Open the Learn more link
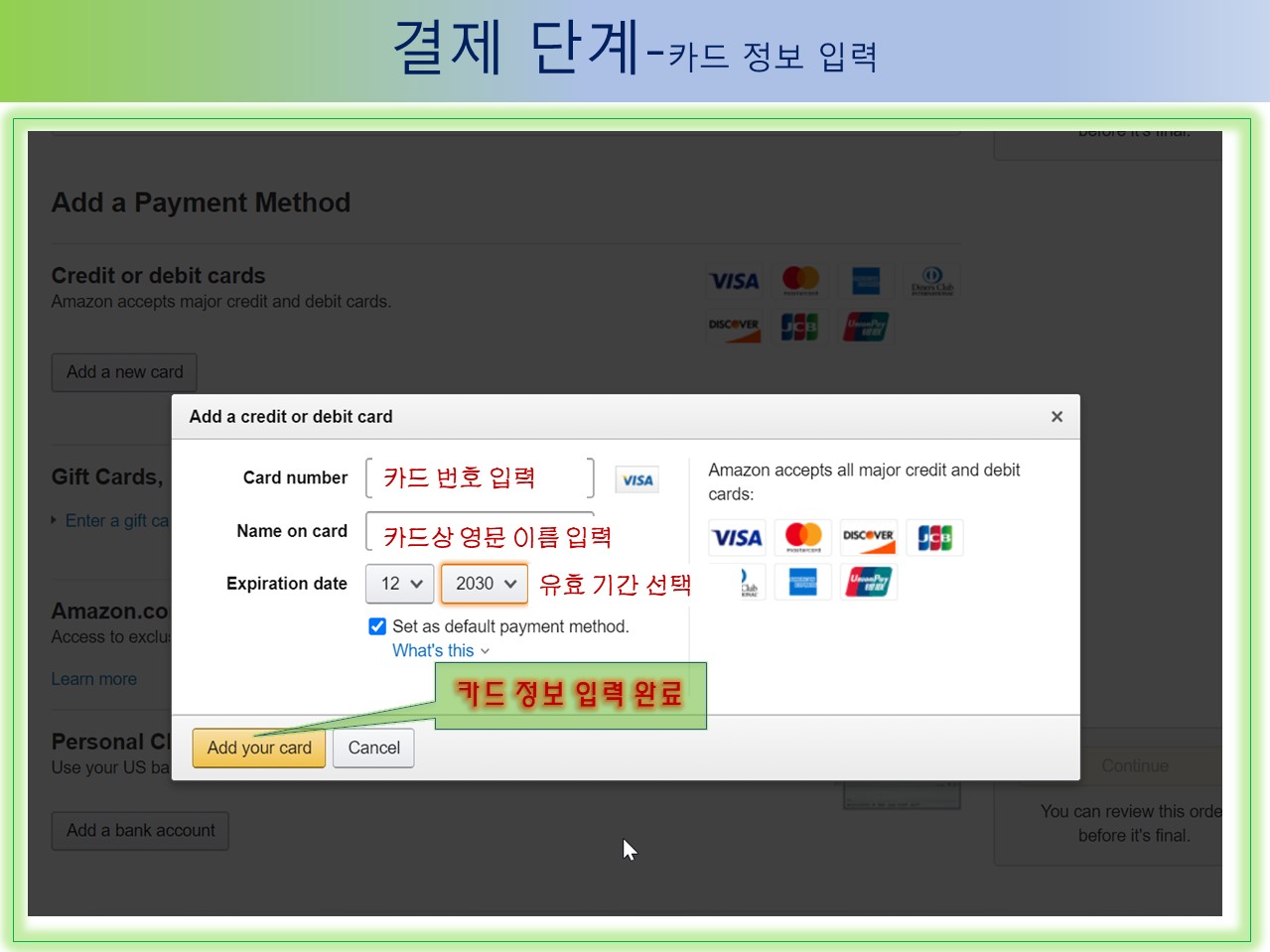Image resolution: width=1270 pixels, height=952 pixels. coord(94,679)
